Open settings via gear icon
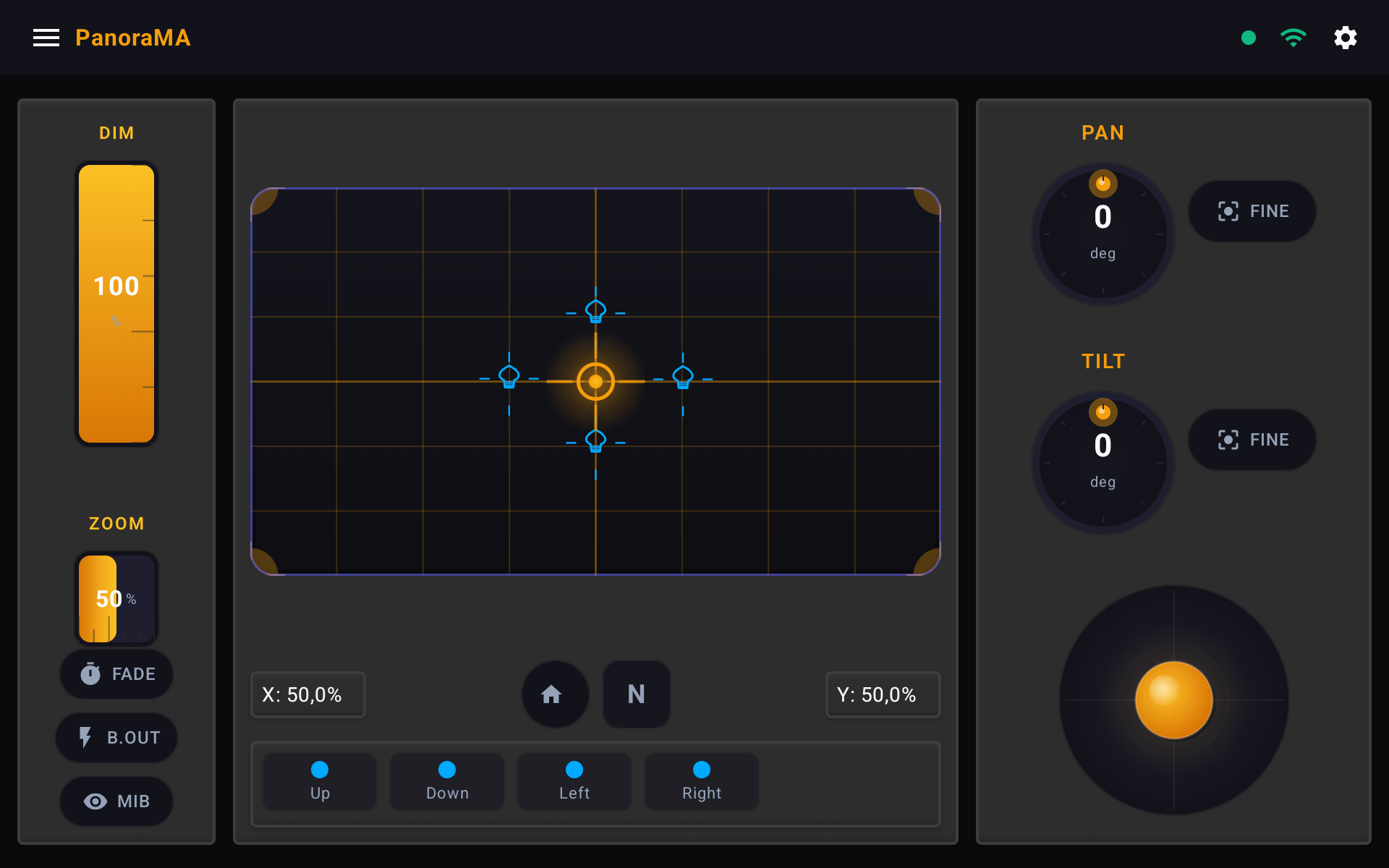The width and height of the screenshot is (1389, 868). (x=1345, y=38)
